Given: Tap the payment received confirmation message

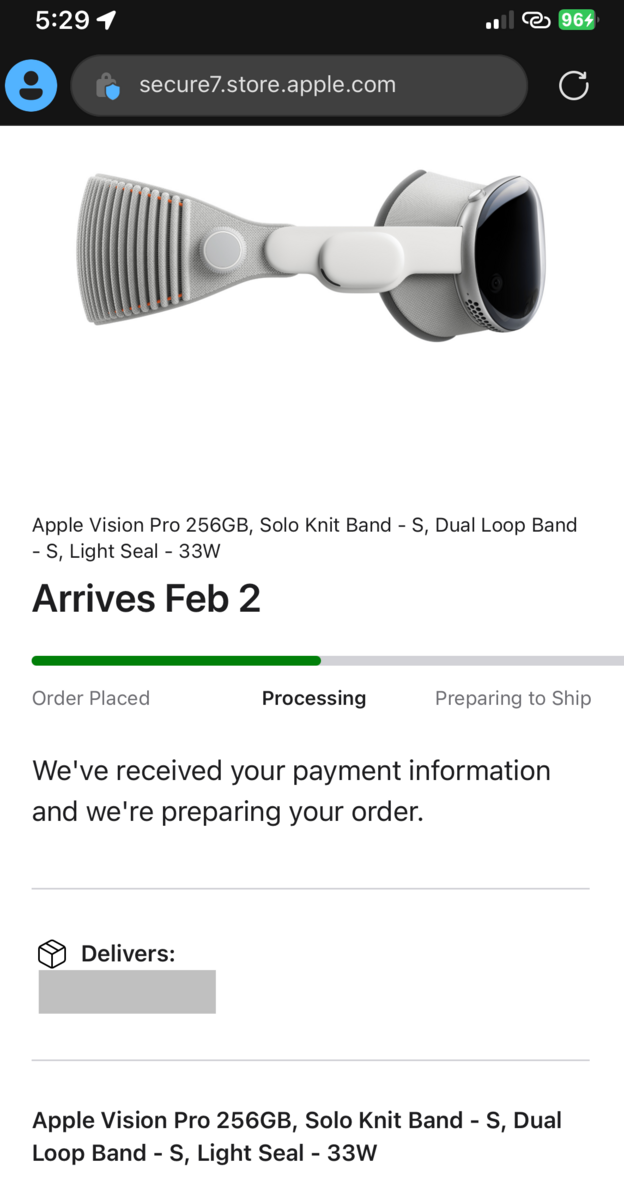Looking at the screenshot, I should [x=291, y=790].
